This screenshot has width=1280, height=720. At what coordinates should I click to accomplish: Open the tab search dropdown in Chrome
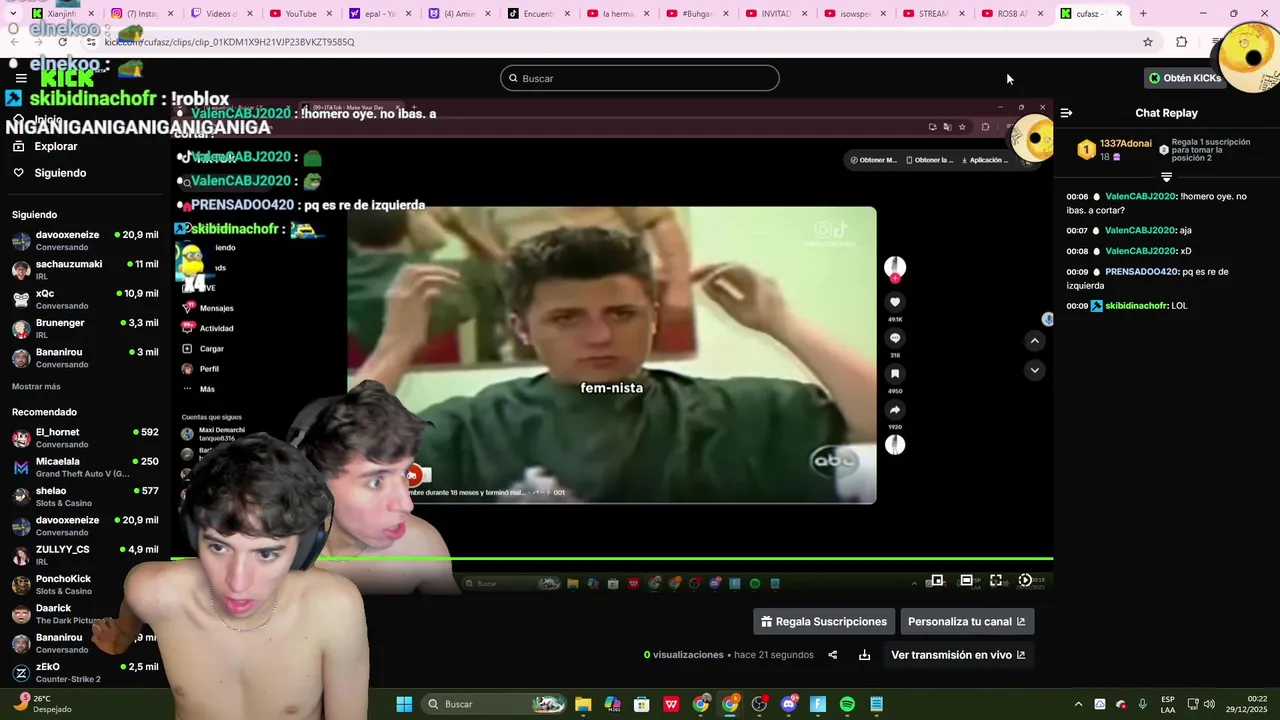[14, 14]
